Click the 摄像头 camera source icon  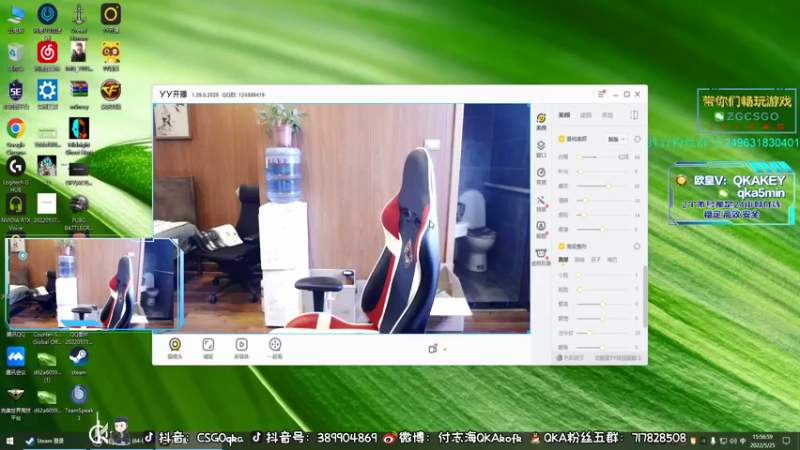click(x=175, y=348)
